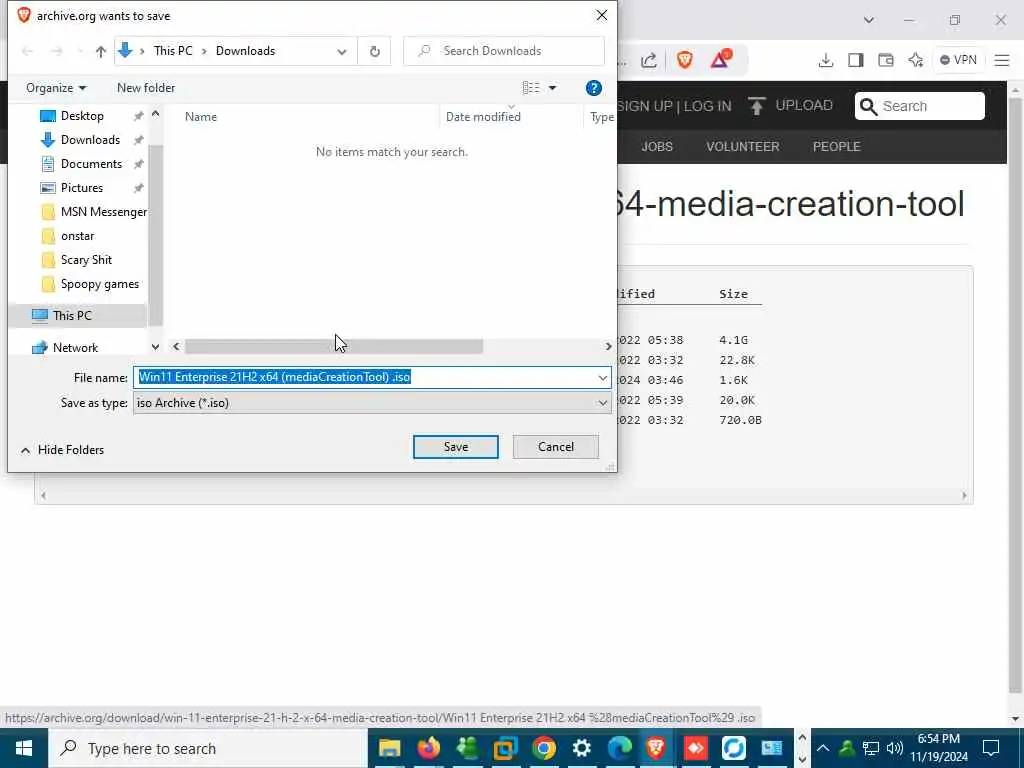Toggle the Brave sidebar panel icon

point(856,61)
